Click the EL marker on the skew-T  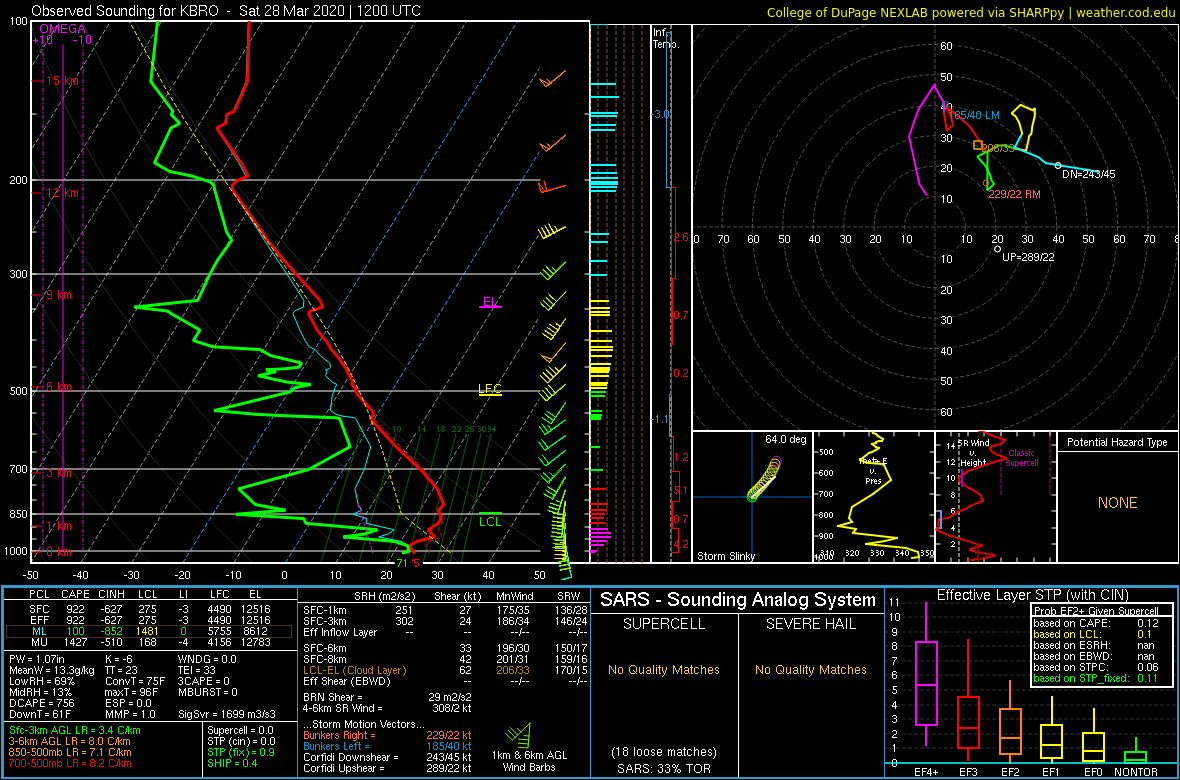(x=491, y=303)
